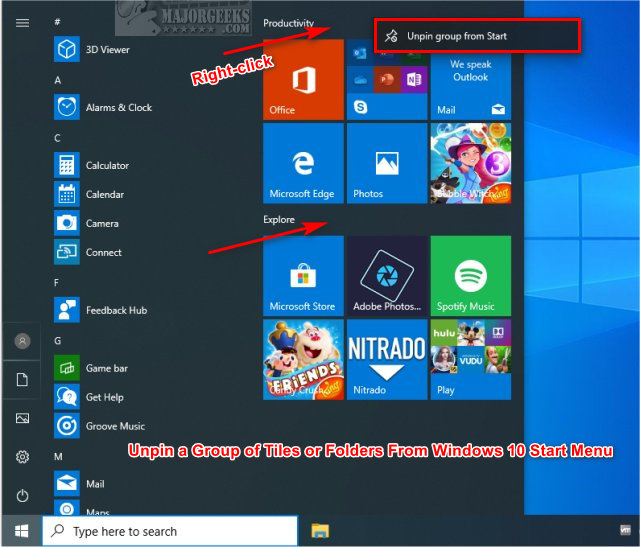640x547 pixels.
Task: Open Groove Music app icon
Action: [x=67, y=426]
